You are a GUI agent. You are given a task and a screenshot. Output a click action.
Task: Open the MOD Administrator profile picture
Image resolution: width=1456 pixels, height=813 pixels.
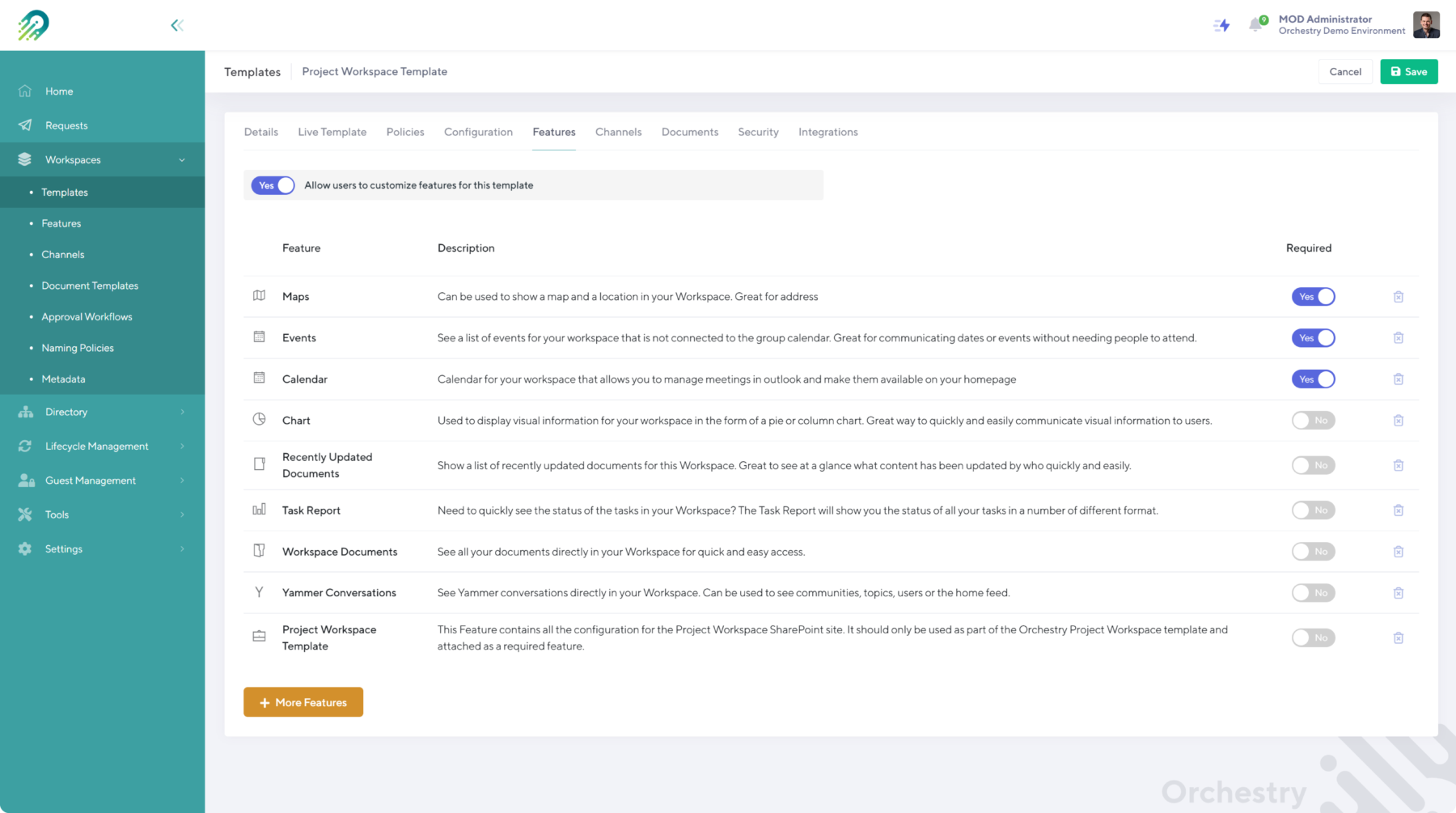click(x=1426, y=25)
